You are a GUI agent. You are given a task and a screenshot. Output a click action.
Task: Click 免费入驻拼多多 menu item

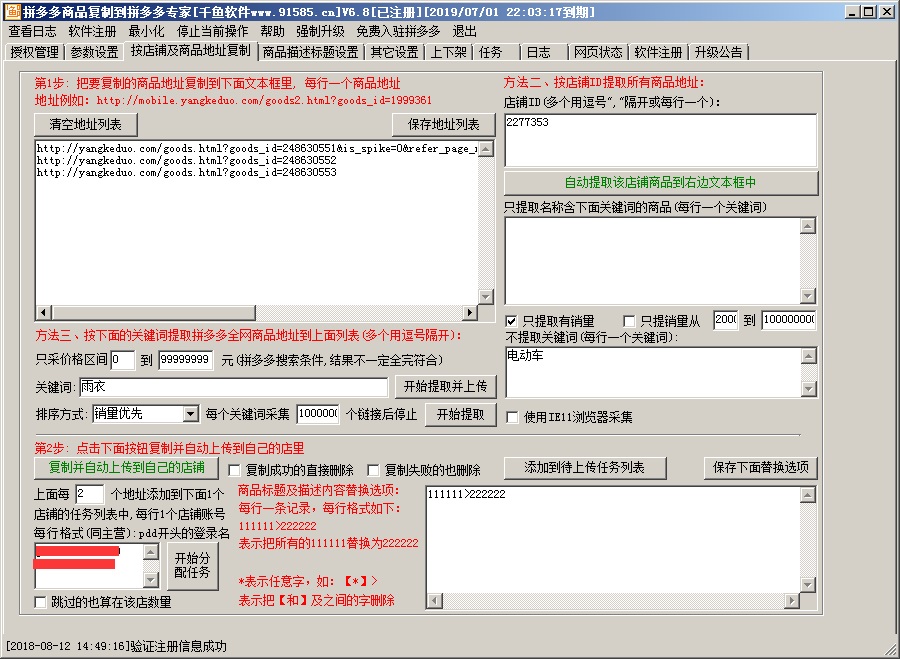[x=398, y=31]
